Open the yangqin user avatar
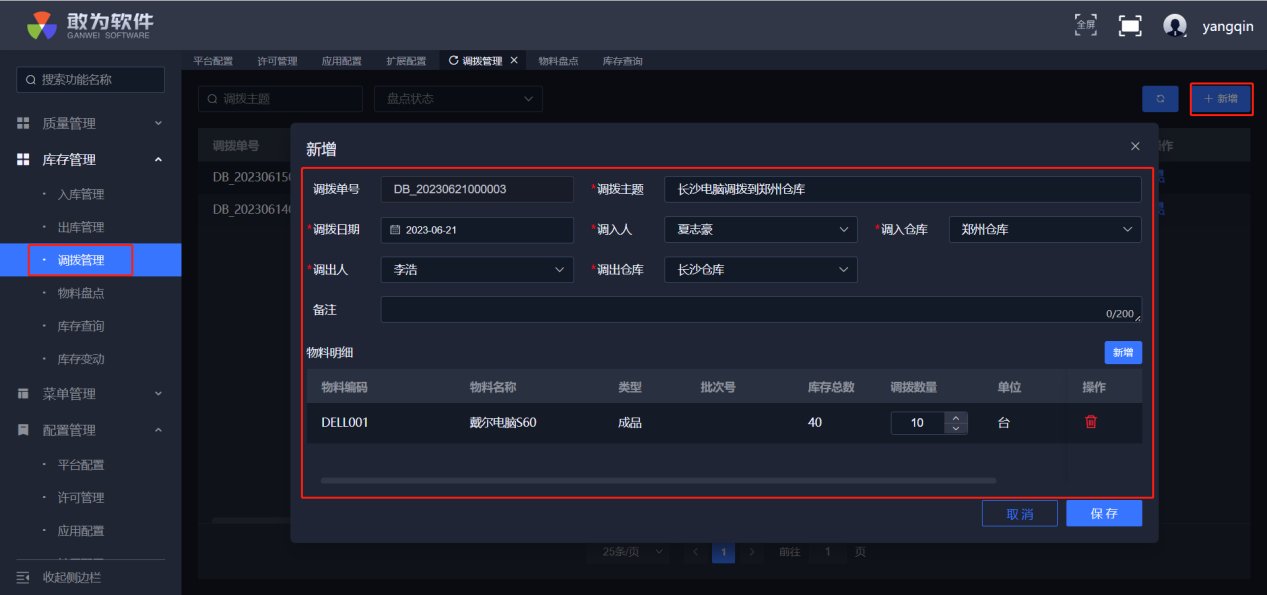1267x595 pixels. pyautogui.click(x=1175, y=26)
